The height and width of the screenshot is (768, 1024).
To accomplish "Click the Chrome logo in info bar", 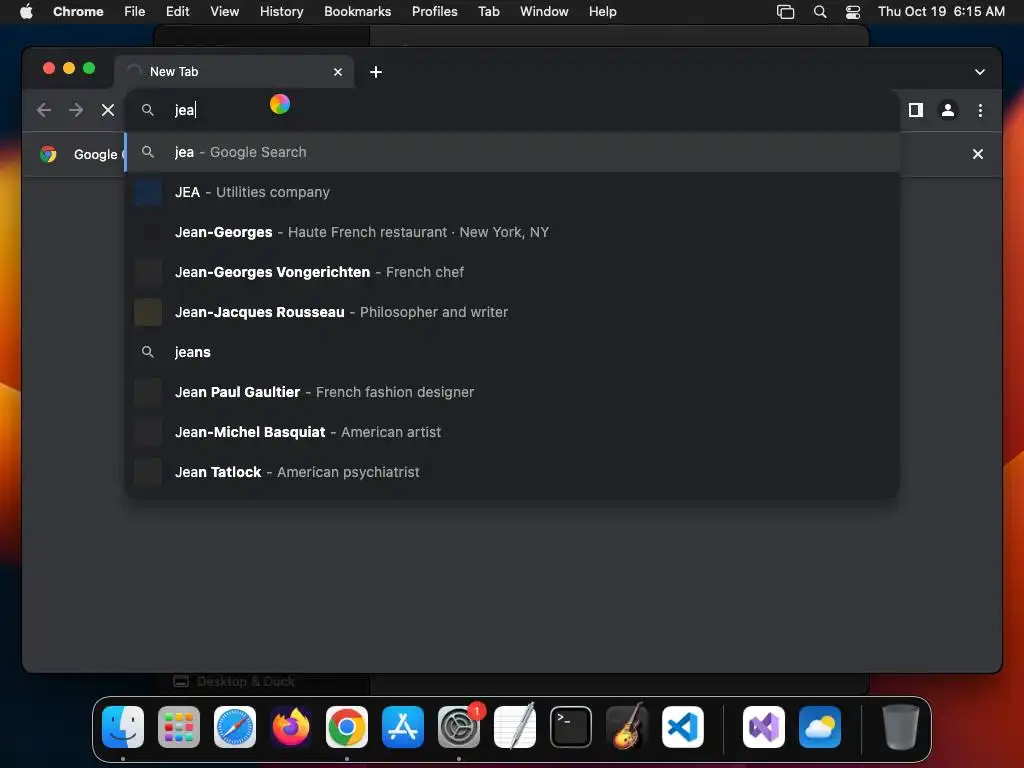I will pos(48,154).
